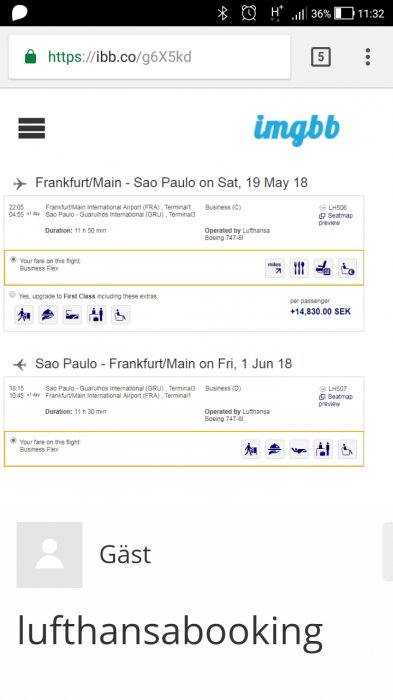The width and height of the screenshot is (393, 700).
Task: Click the lufthansabooking image title
Action: tap(170, 631)
